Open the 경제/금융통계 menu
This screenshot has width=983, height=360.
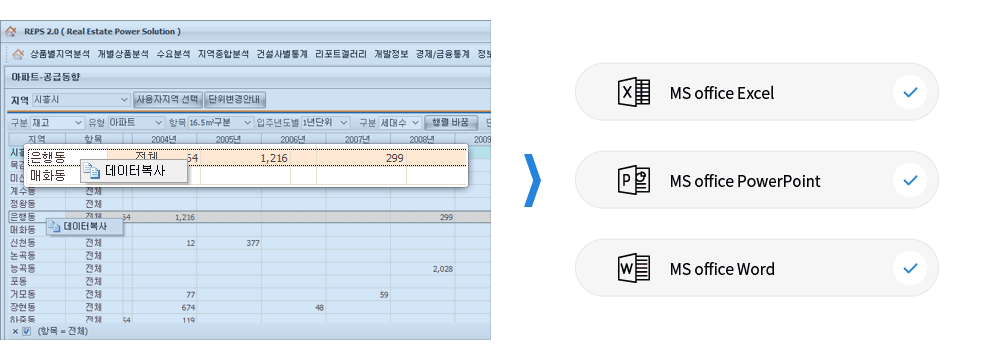pyautogui.click(x=443, y=55)
